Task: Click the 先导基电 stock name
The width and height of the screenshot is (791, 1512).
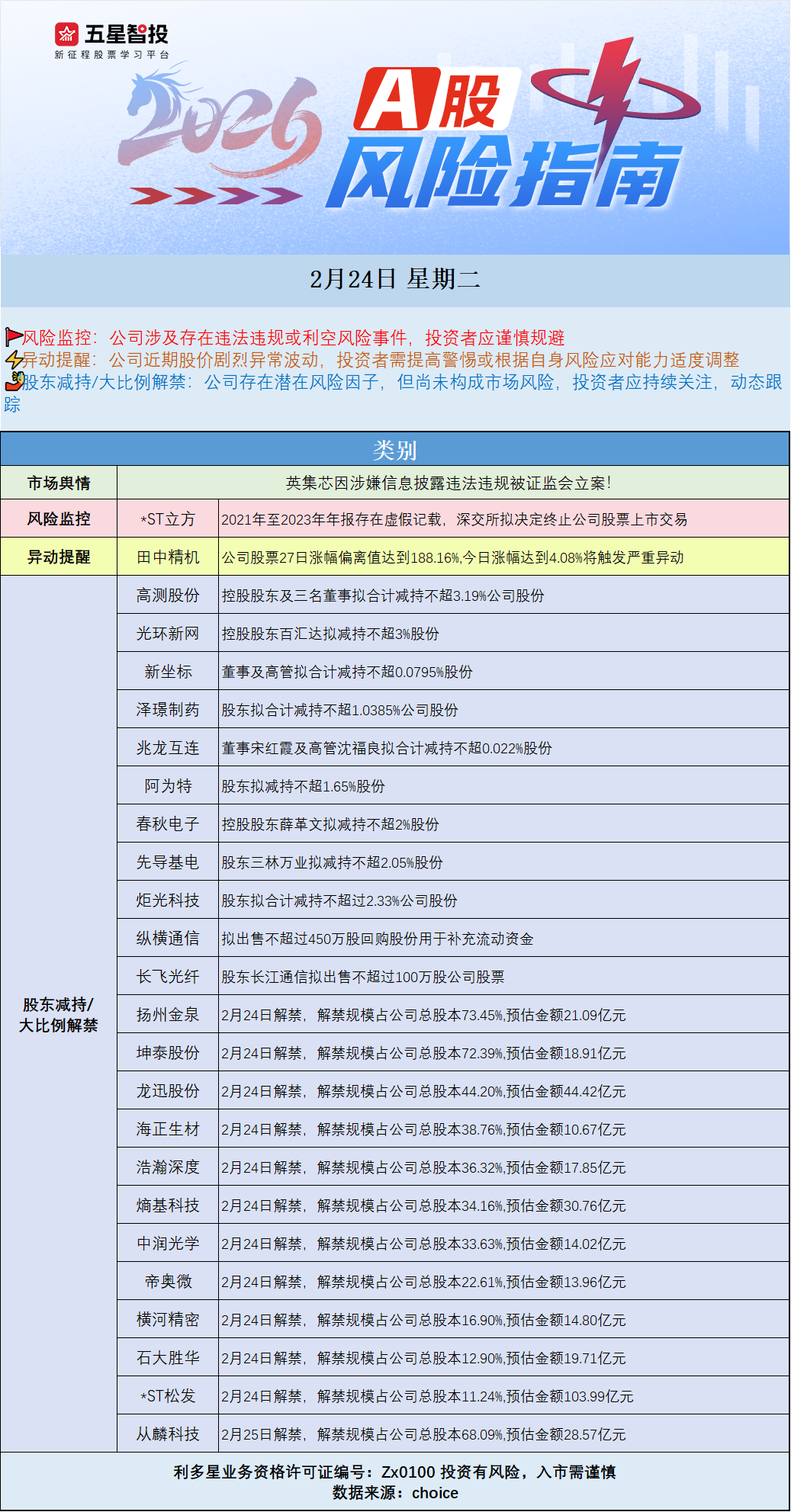Action: (168, 862)
